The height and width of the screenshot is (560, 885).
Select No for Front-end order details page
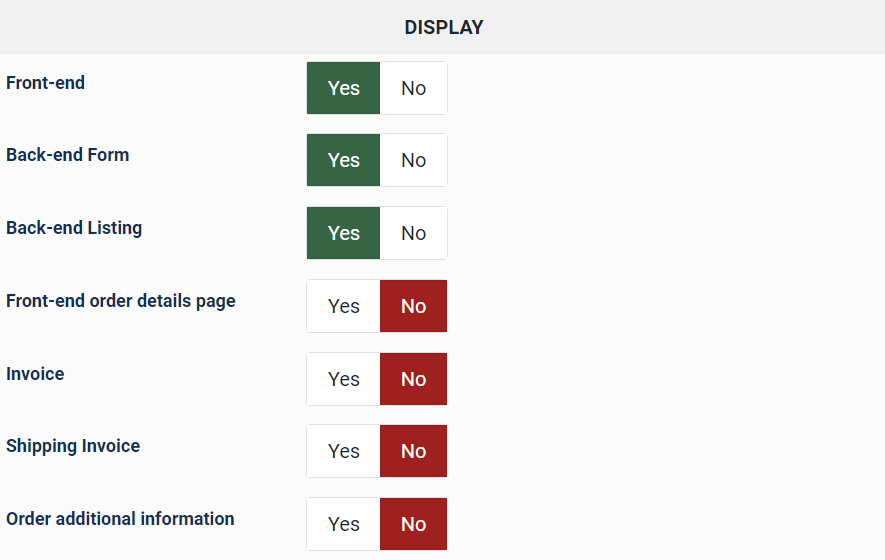tap(413, 306)
